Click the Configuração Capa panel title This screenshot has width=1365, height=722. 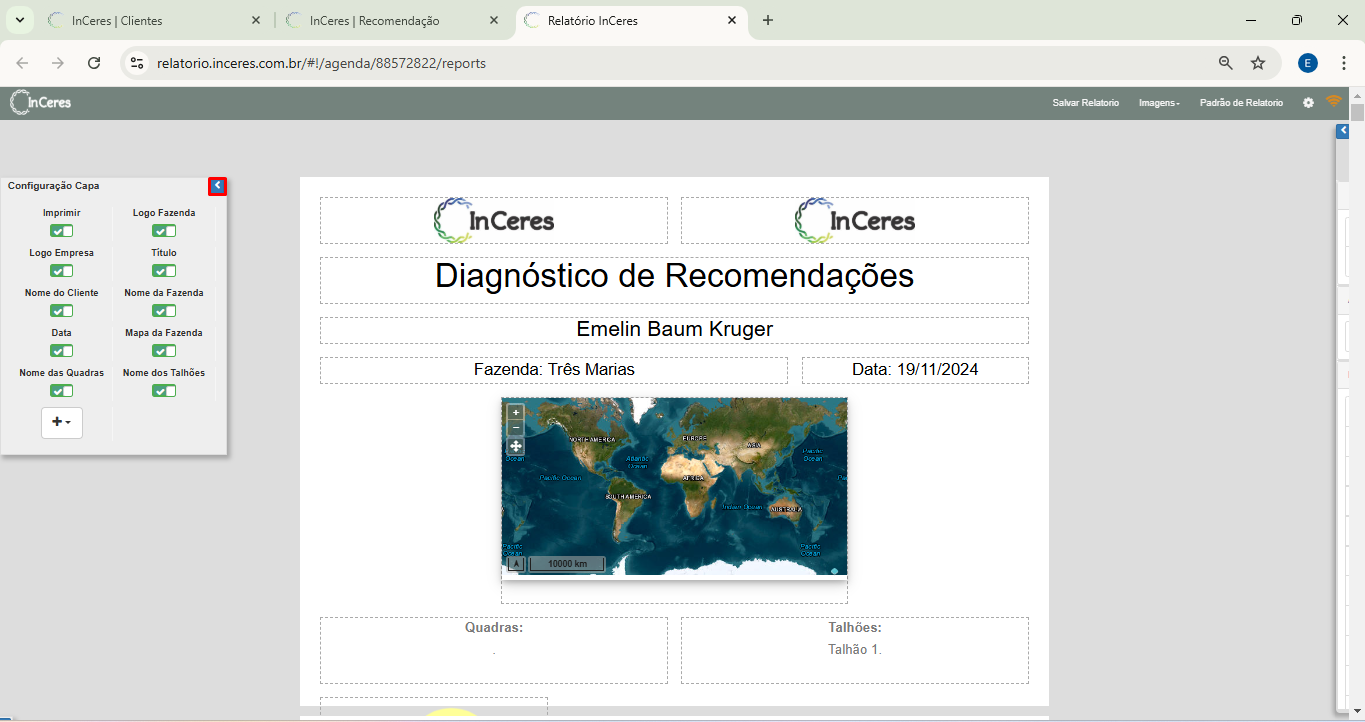(54, 186)
